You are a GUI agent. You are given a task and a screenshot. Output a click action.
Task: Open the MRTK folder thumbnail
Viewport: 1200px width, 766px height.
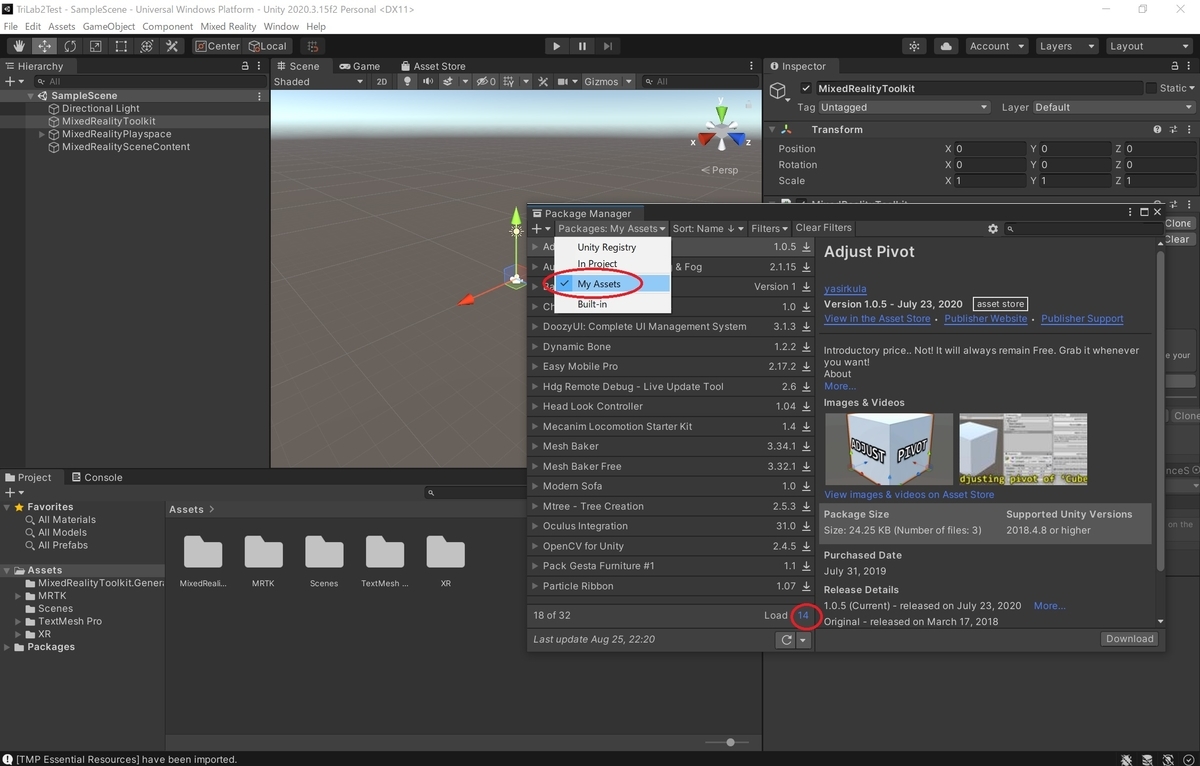point(264,552)
